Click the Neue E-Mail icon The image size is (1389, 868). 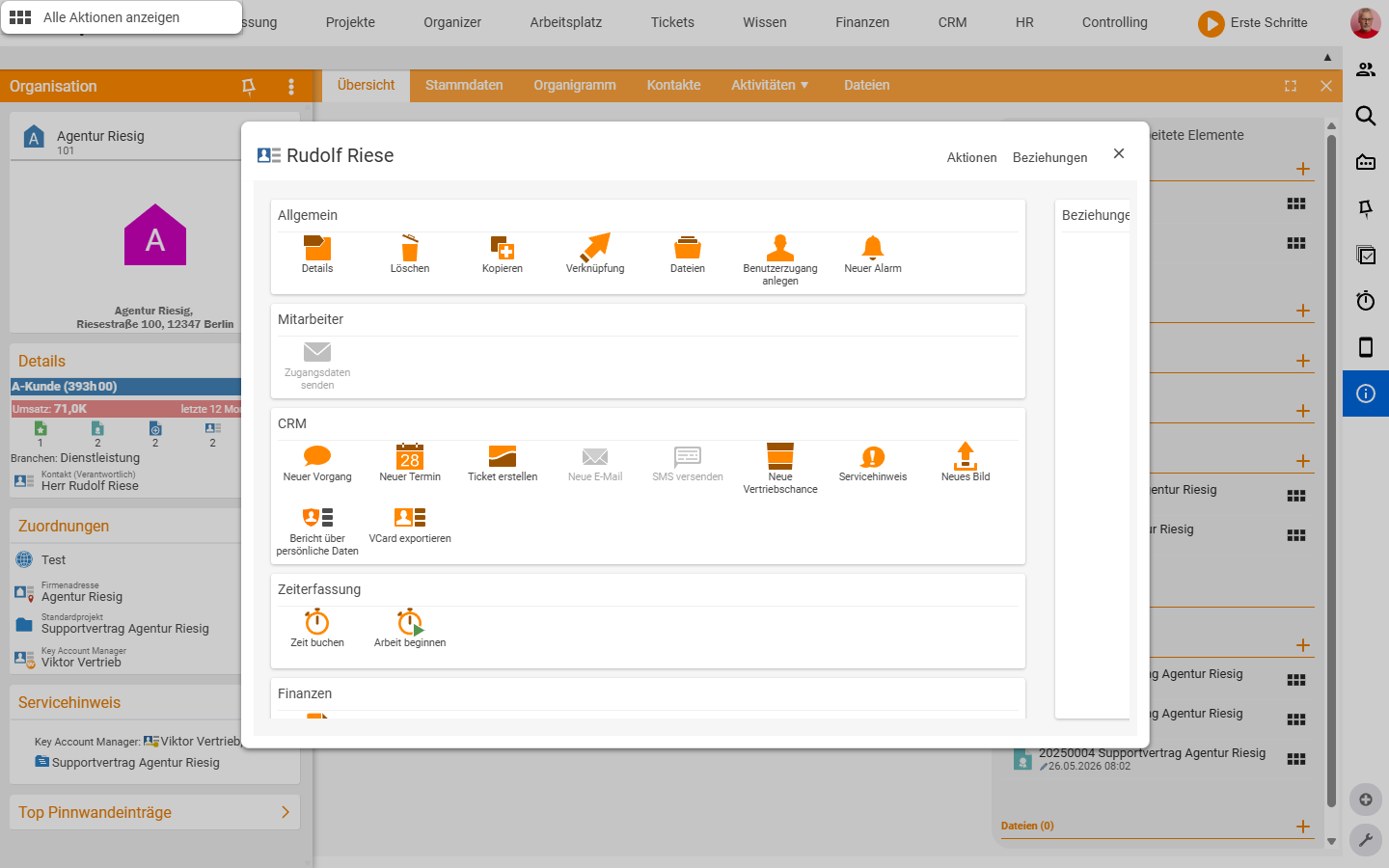tap(595, 456)
